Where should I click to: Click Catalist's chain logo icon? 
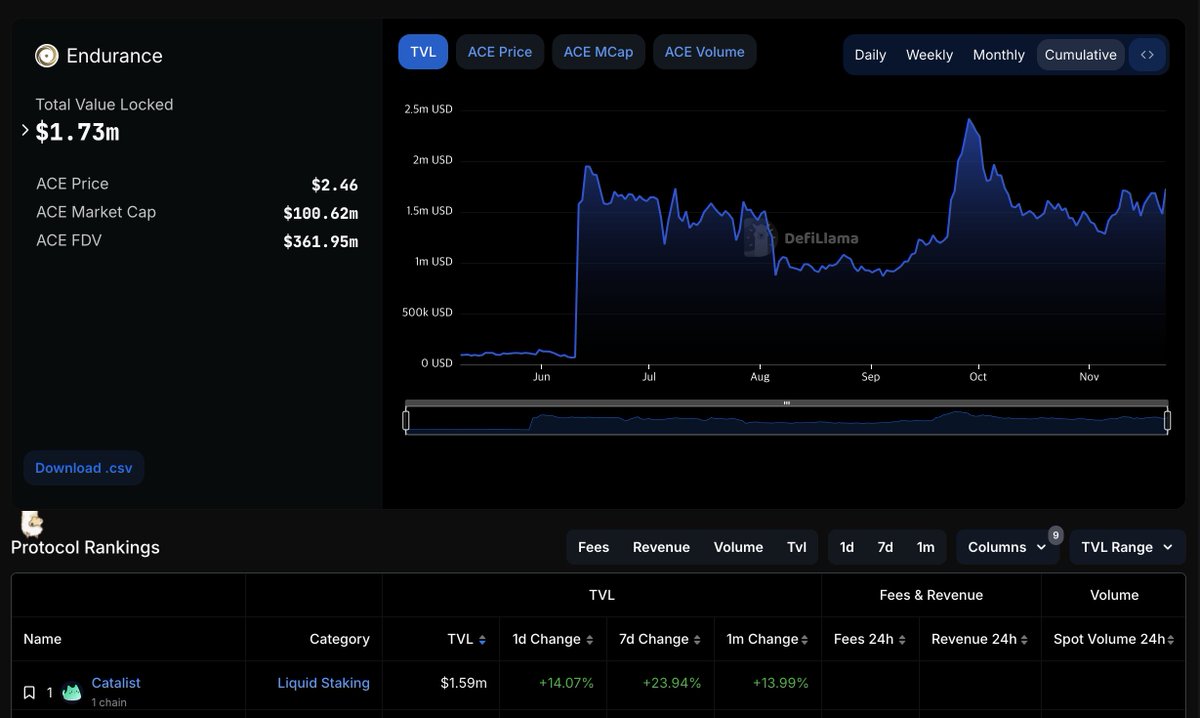click(x=71, y=691)
